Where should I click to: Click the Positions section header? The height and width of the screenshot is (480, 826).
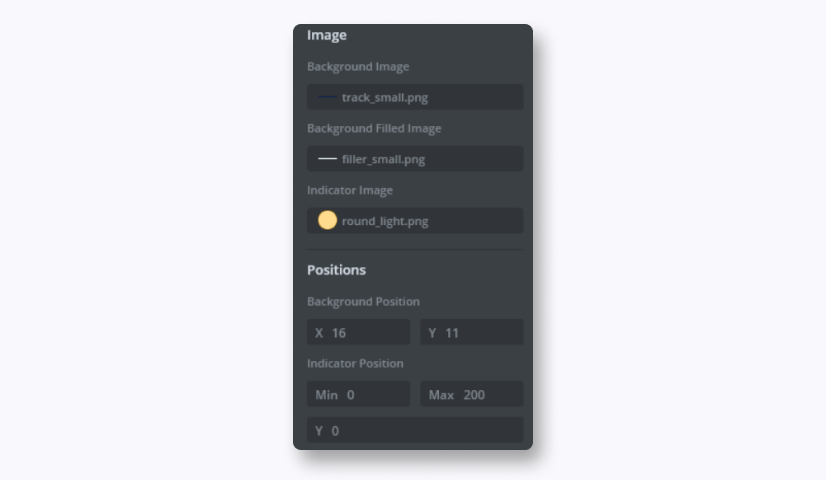pos(336,270)
